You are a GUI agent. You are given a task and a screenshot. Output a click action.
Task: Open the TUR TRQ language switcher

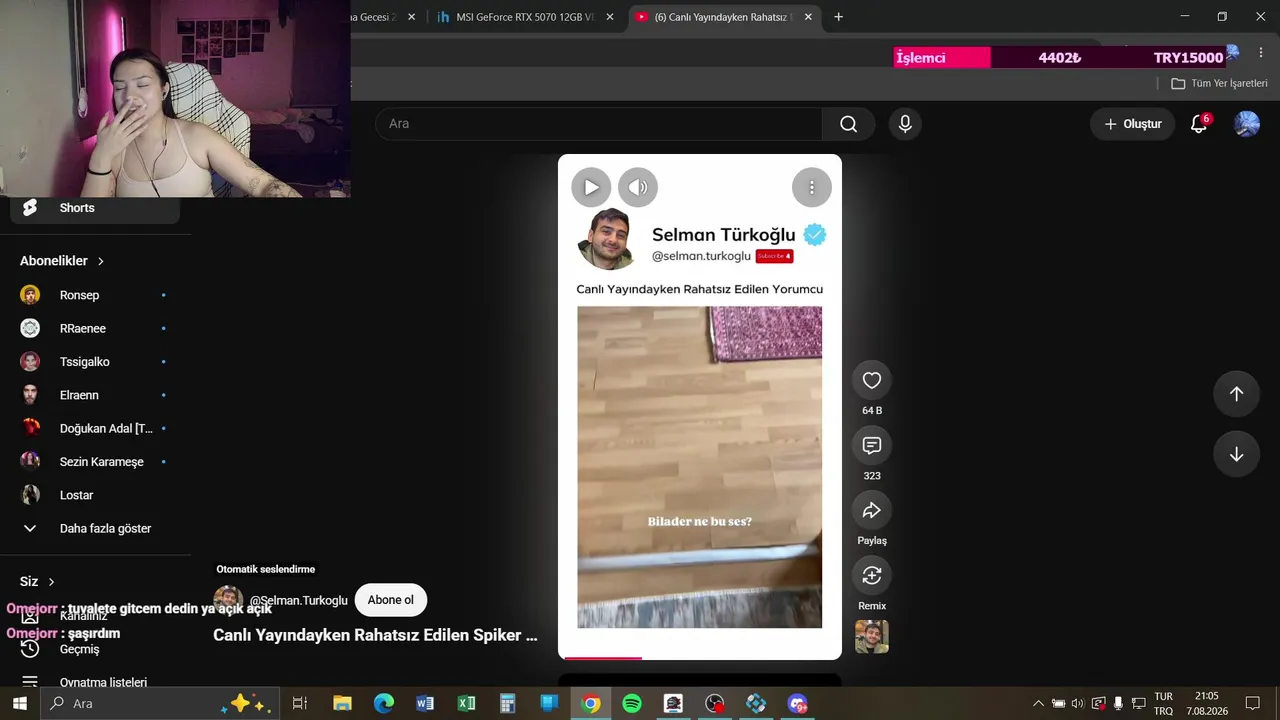1164,704
